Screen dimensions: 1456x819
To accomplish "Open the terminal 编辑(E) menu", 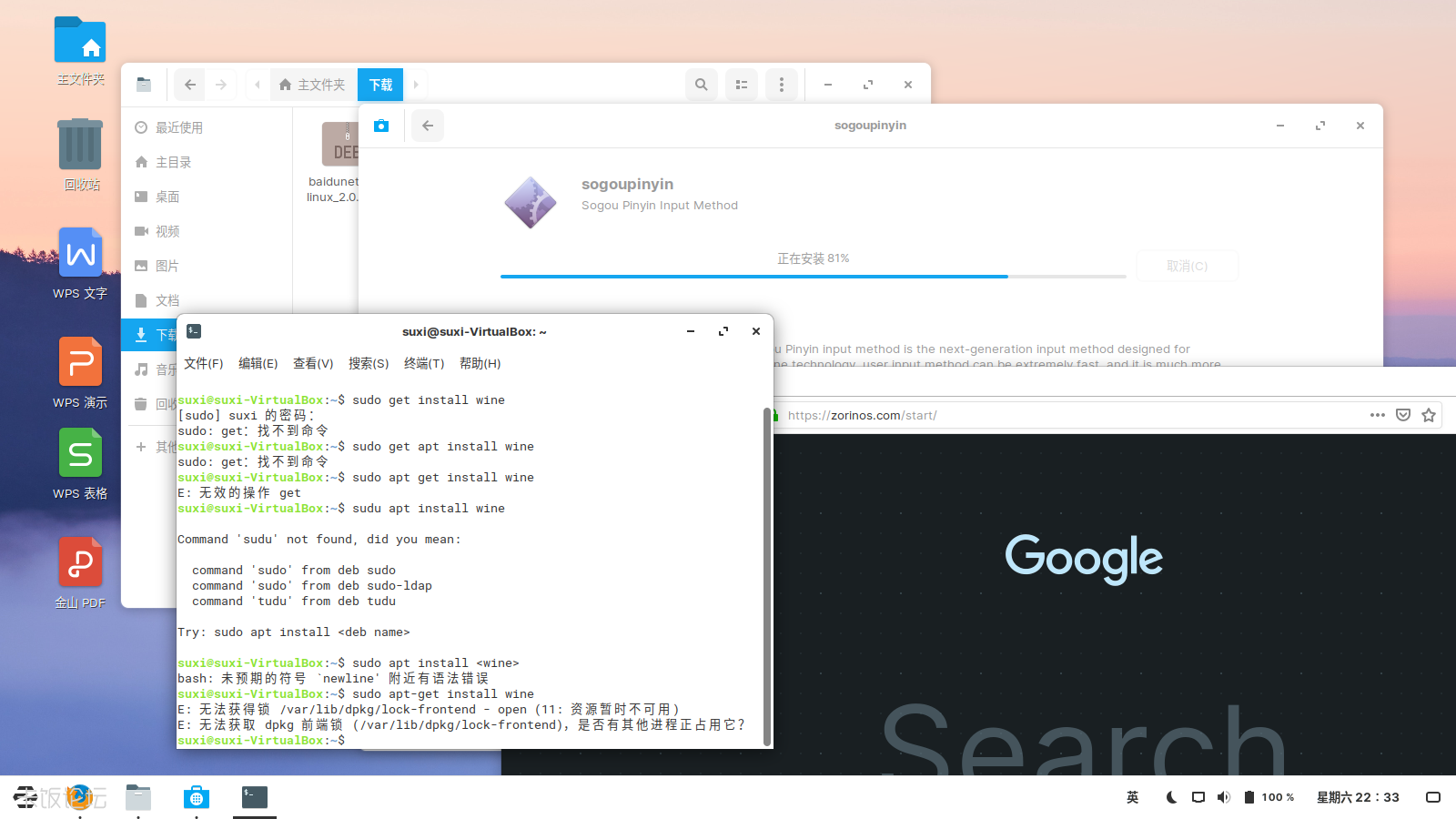I will point(258,363).
